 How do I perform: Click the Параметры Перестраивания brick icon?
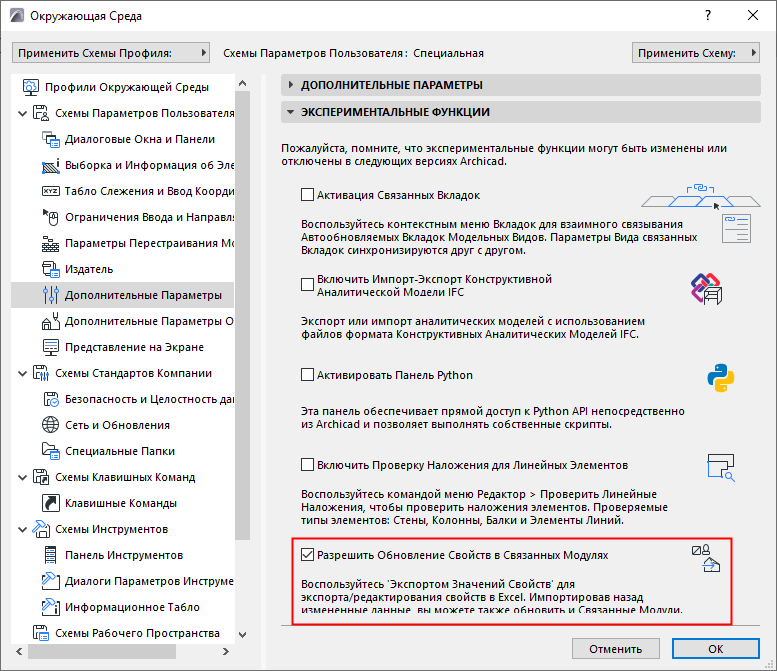tap(51, 243)
